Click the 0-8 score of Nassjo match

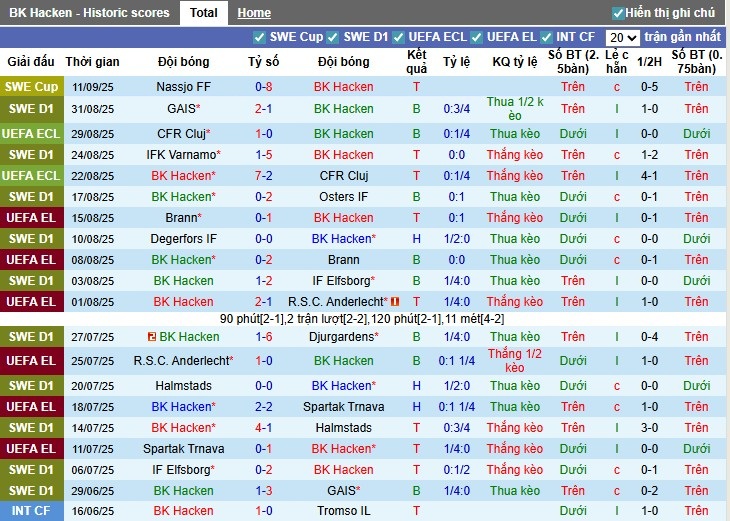click(x=263, y=87)
